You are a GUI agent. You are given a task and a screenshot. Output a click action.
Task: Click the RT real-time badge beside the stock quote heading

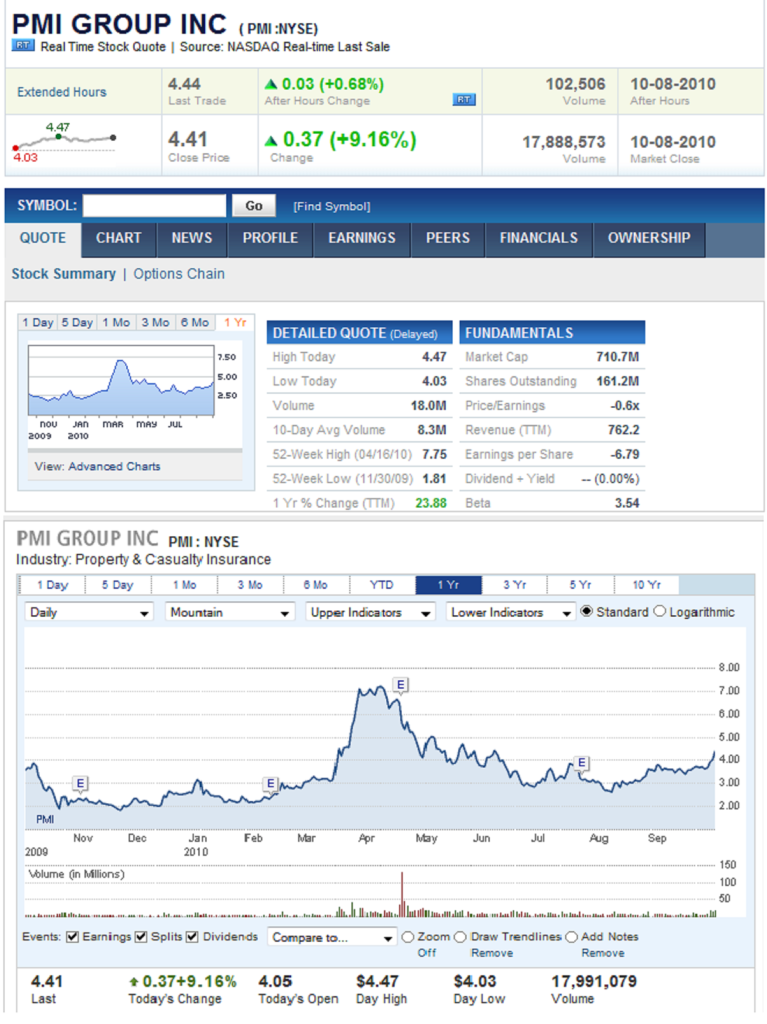(x=23, y=46)
